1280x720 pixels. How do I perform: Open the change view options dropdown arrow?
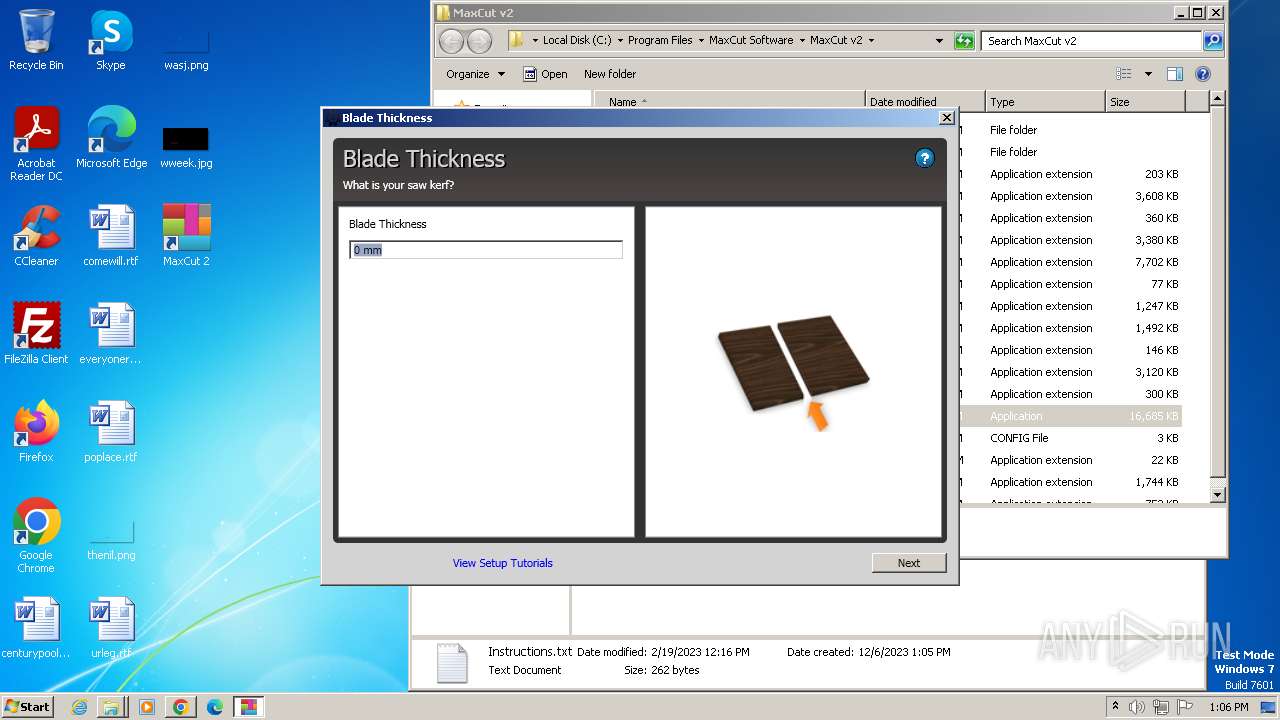pos(1148,74)
